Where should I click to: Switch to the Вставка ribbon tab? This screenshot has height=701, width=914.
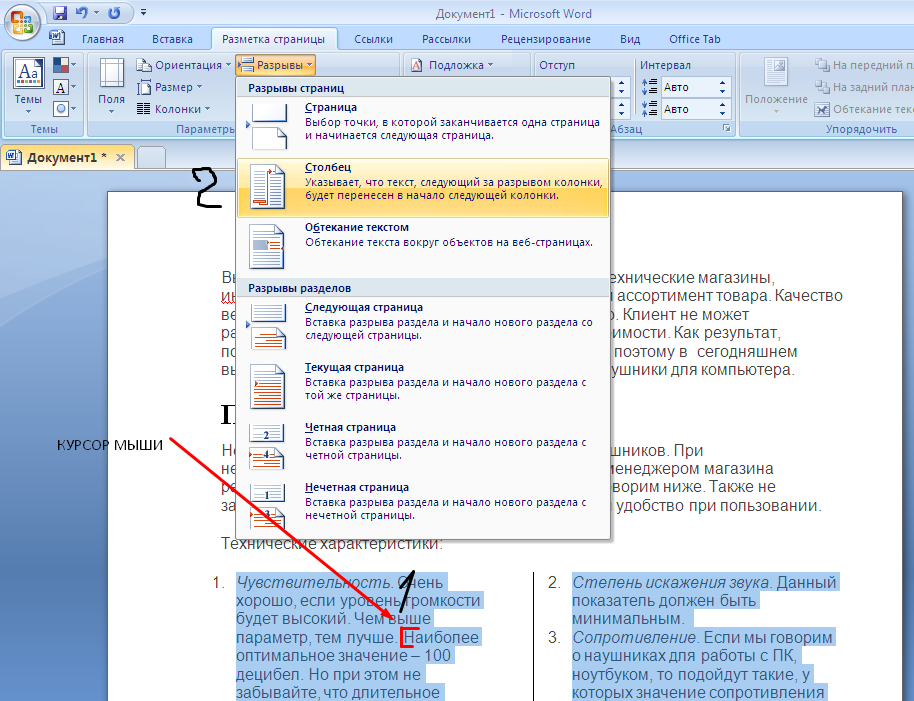(172, 39)
